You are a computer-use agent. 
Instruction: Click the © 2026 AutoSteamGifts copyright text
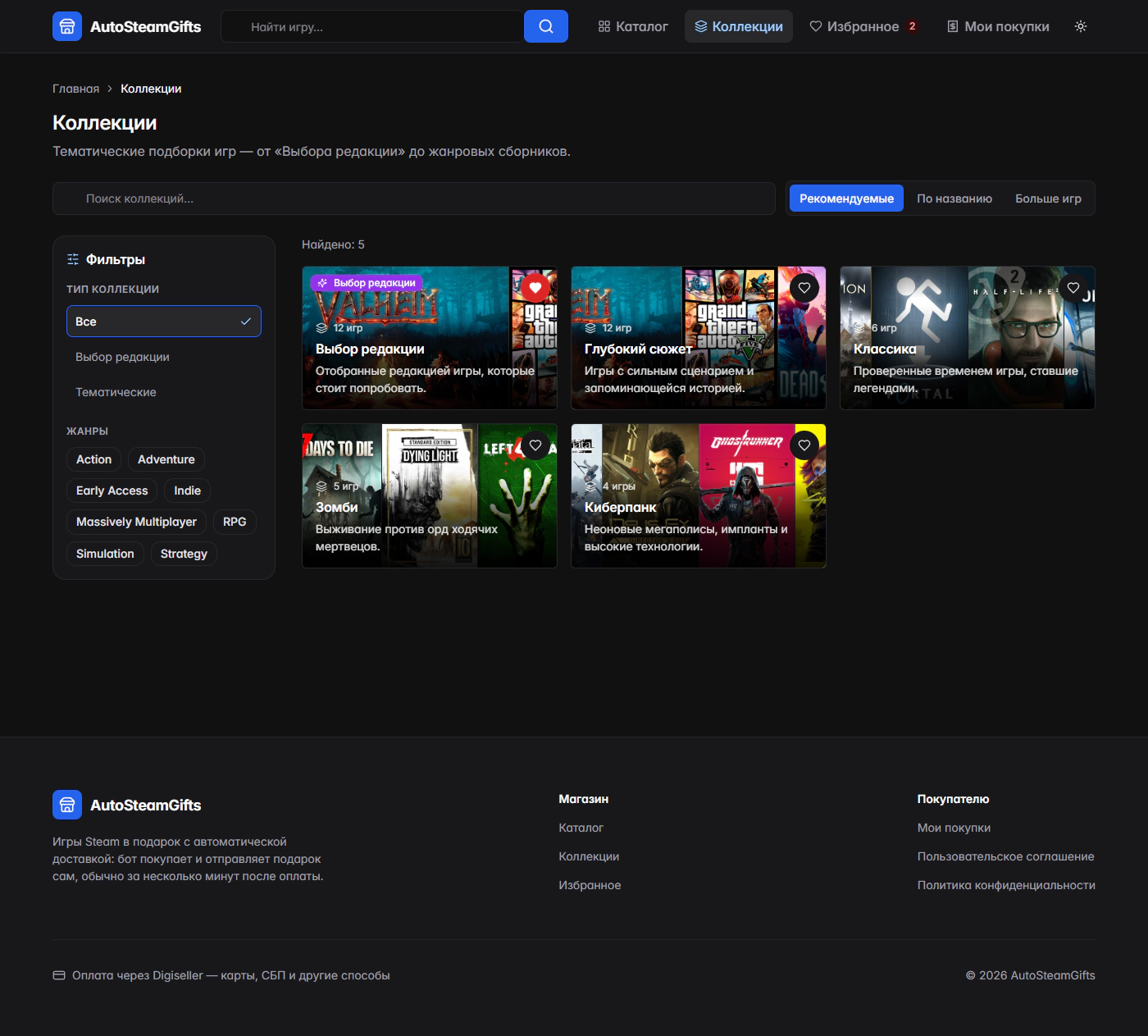(1030, 975)
